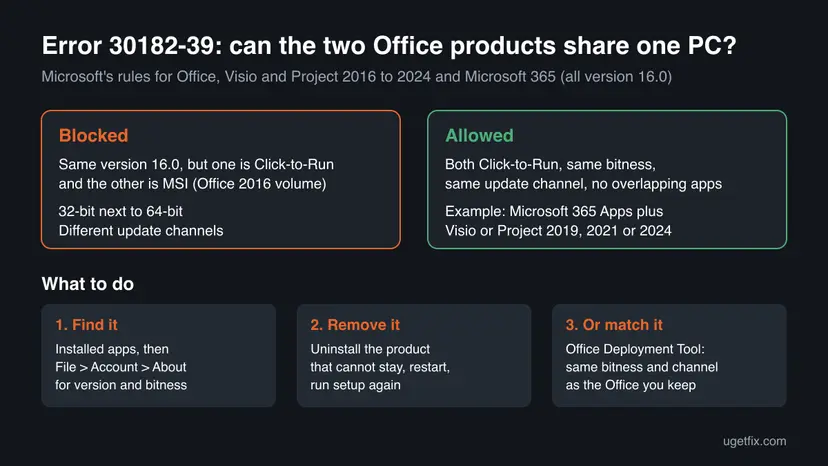Image resolution: width=828 pixels, height=466 pixels.
Task: Click the headline 'Error 30182-39: can the two Office products share one PC?'
Action: click(x=389, y=46)
